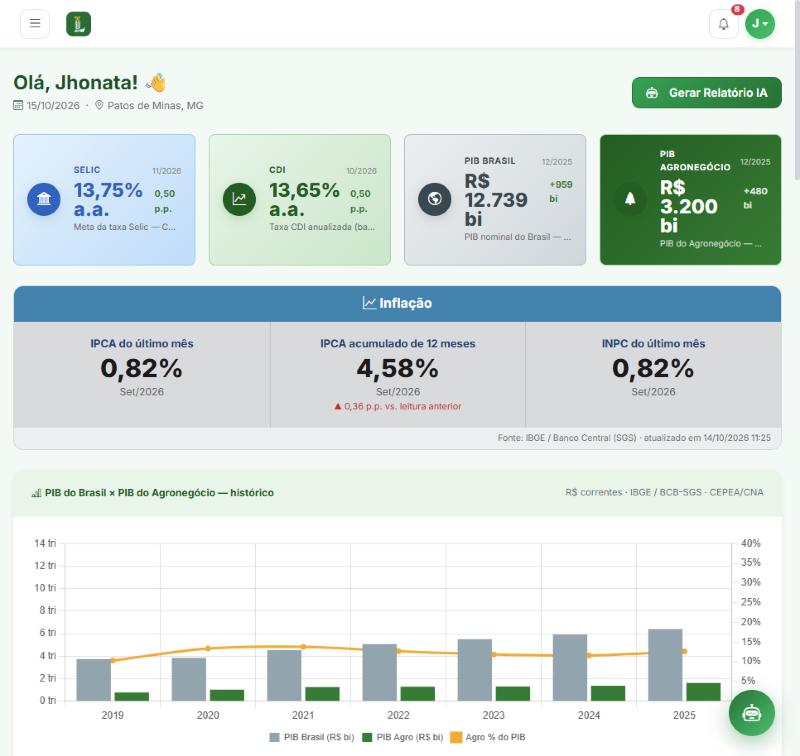Toggle PIB Agro (R$ bi) legend item
The height and width of the screenshot is (756, 800).
click(403, 737)
